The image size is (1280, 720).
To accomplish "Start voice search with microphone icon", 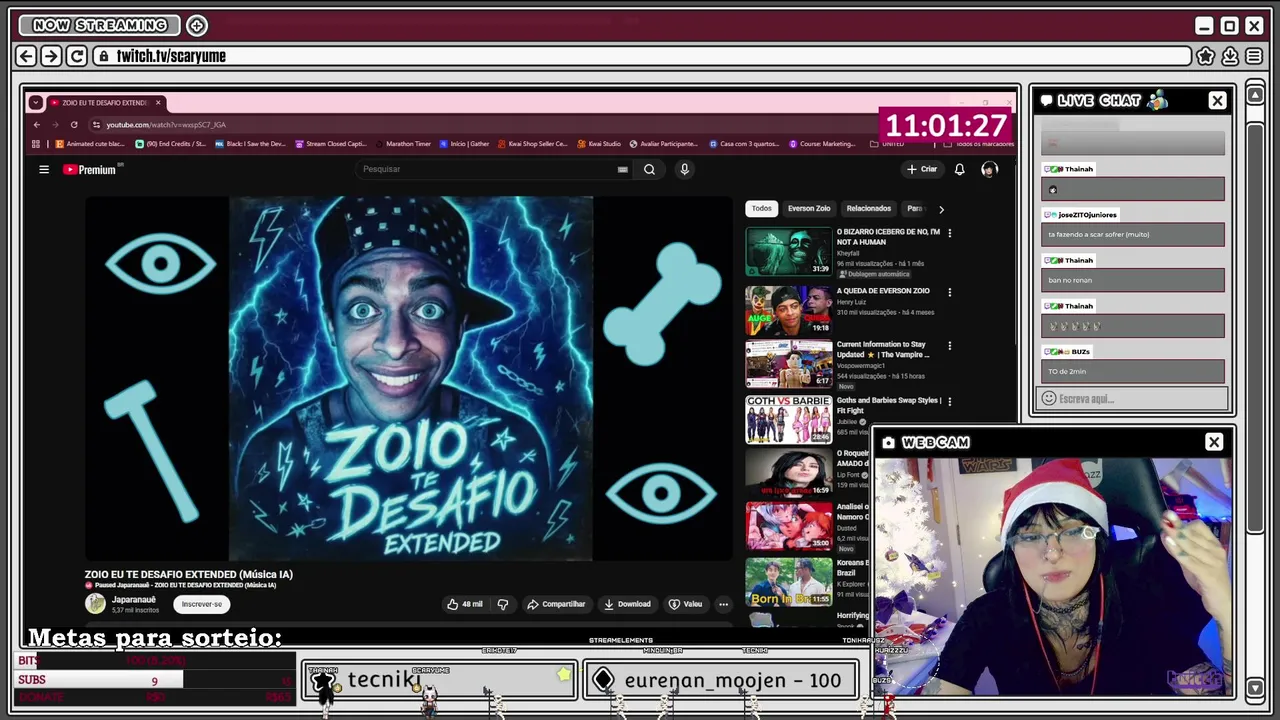I will [684, 169].
